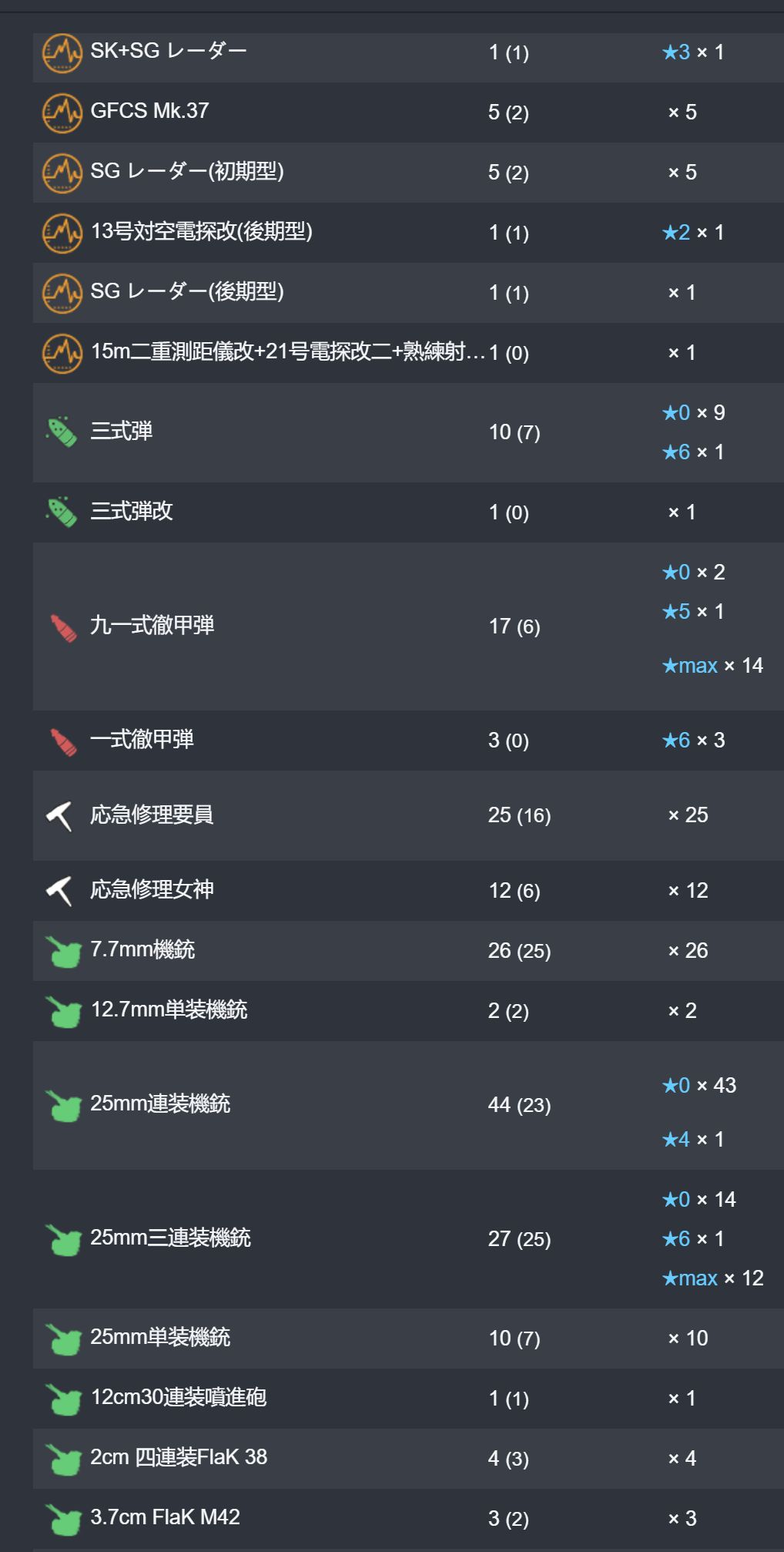
Task: Click the ★6 × 1 level of 三式弾
Action: [x=693, y=452]
